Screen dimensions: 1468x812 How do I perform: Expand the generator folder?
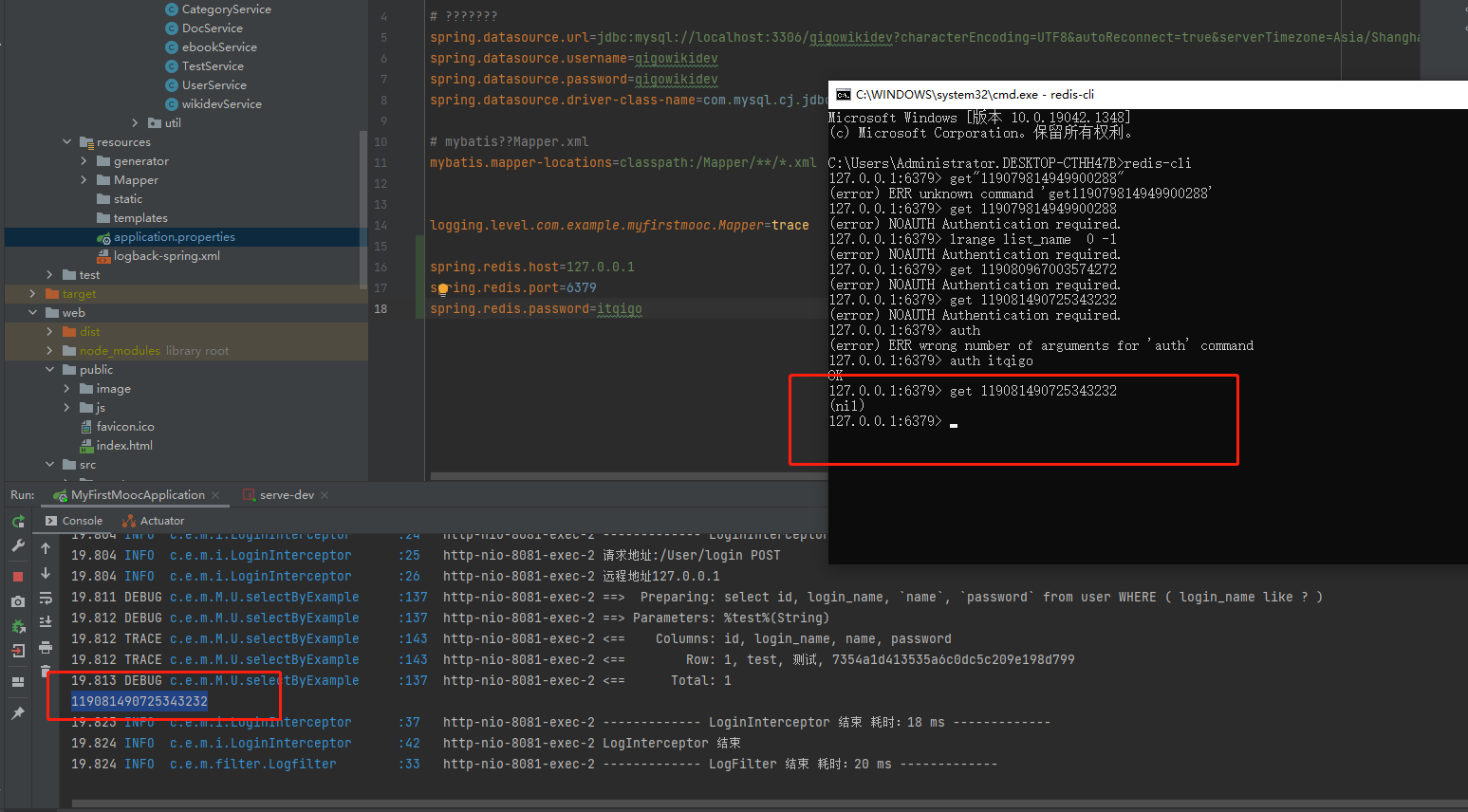(x=84, y=161)
